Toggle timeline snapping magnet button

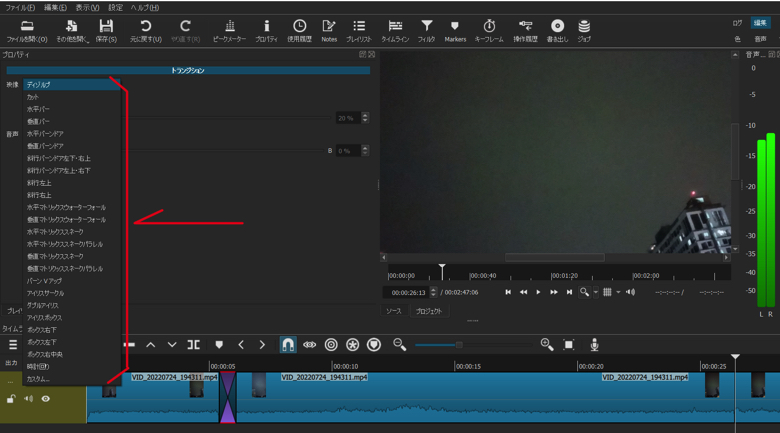click(x=288, y=344)
